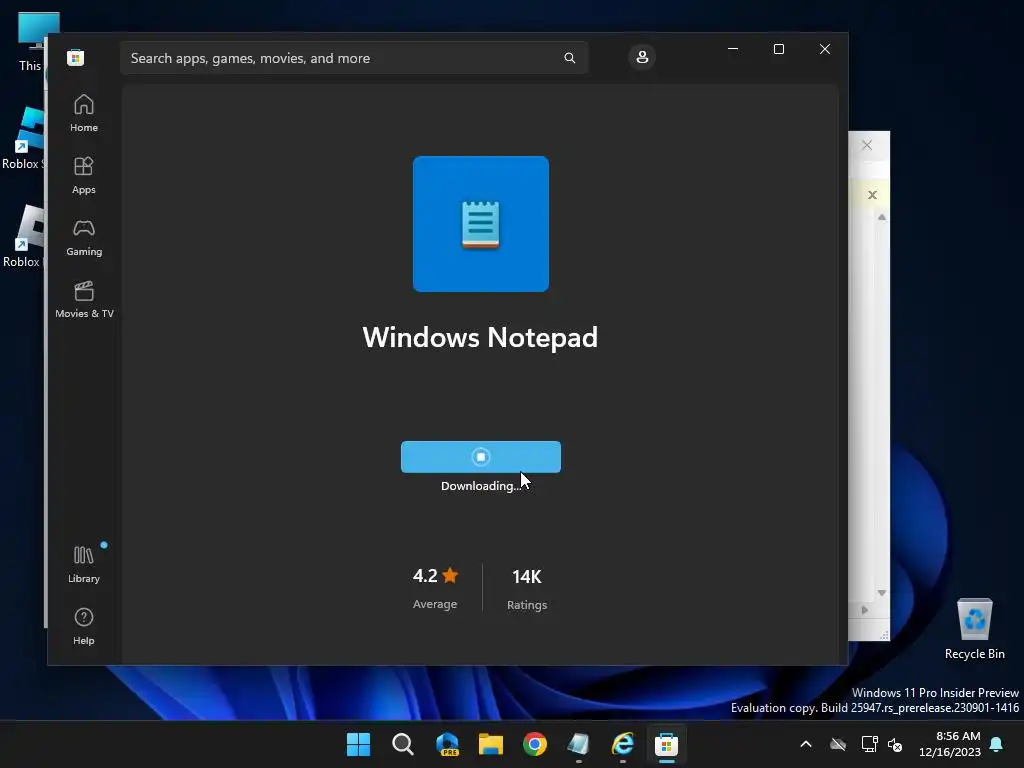Open Help in the Store sidebar

84,626
